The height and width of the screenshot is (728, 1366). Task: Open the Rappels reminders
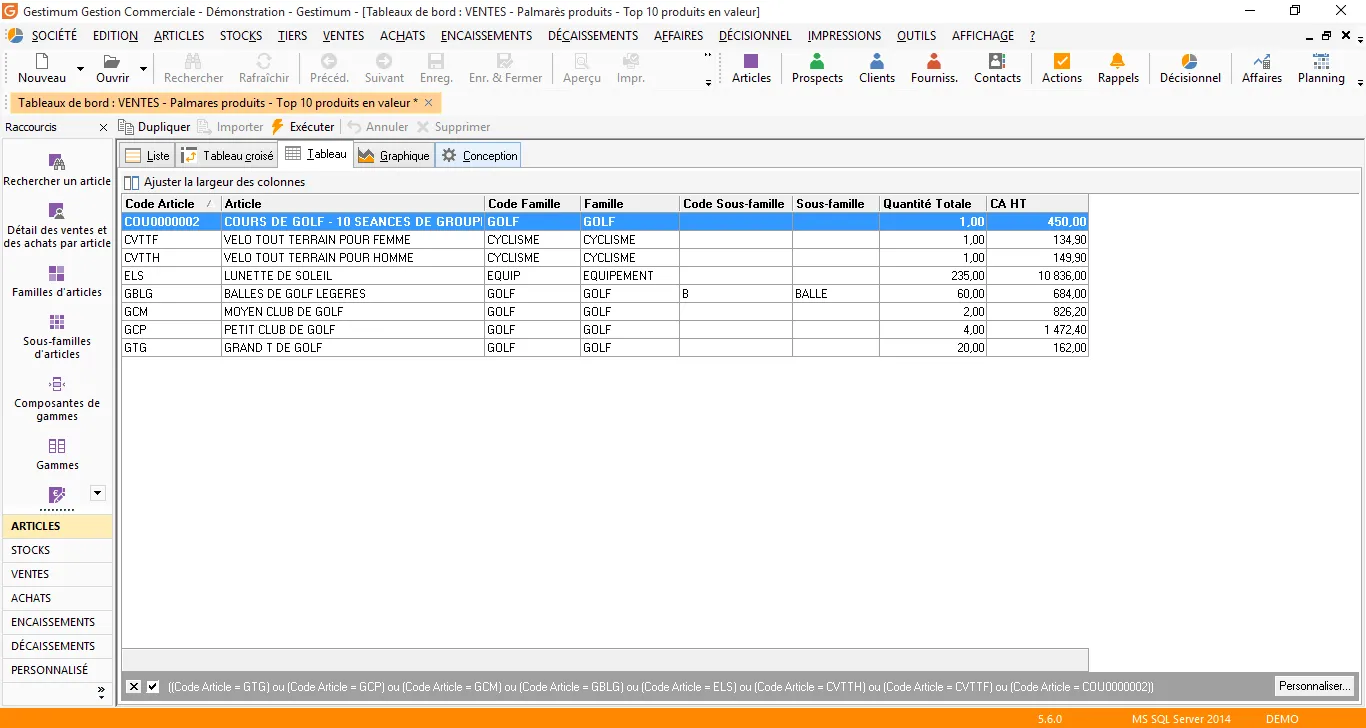click(1118, 69)
